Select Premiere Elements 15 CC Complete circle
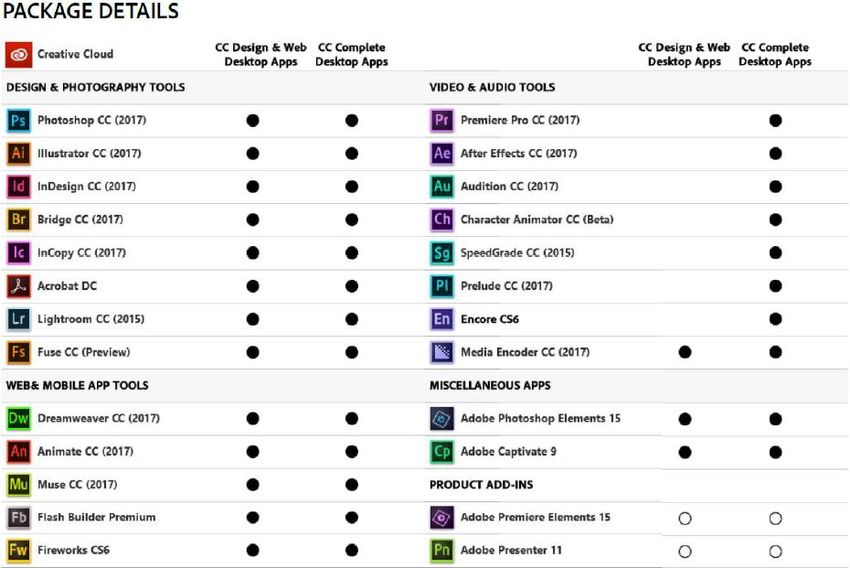Image resolution: width=850 pixels, height=568 pixels. tap(775, 518)
